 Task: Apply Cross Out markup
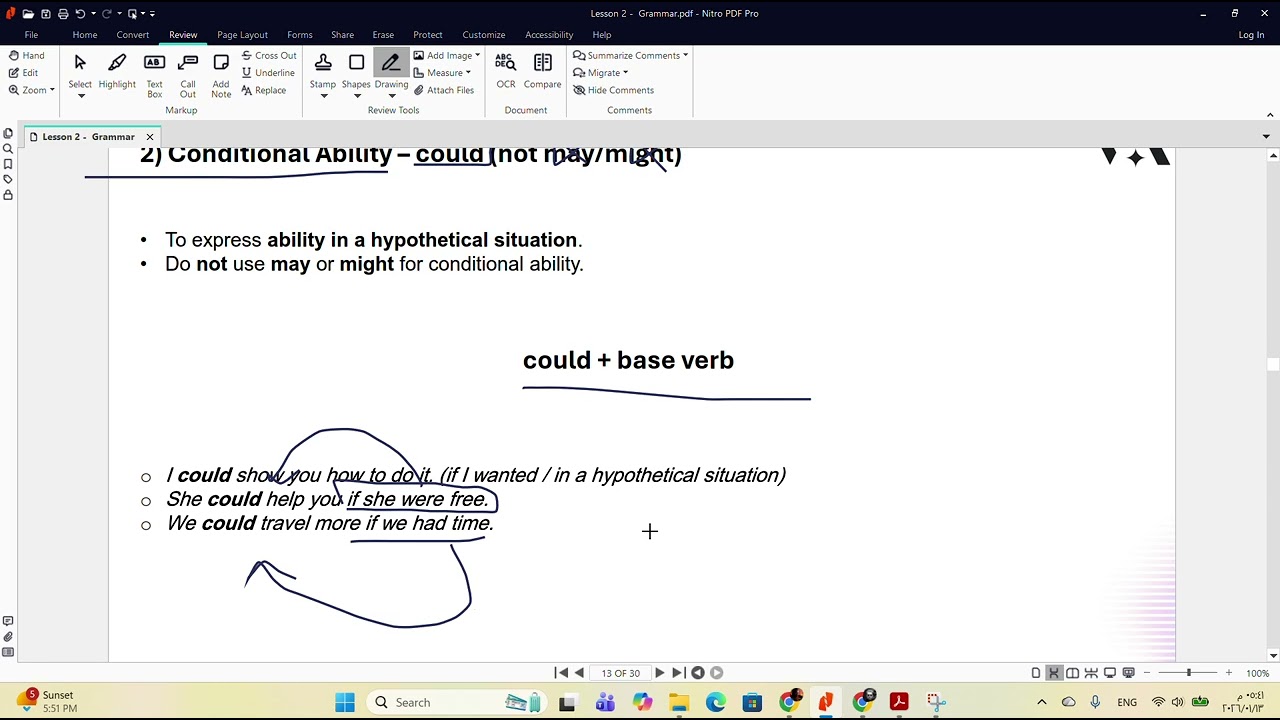(269, 56)
